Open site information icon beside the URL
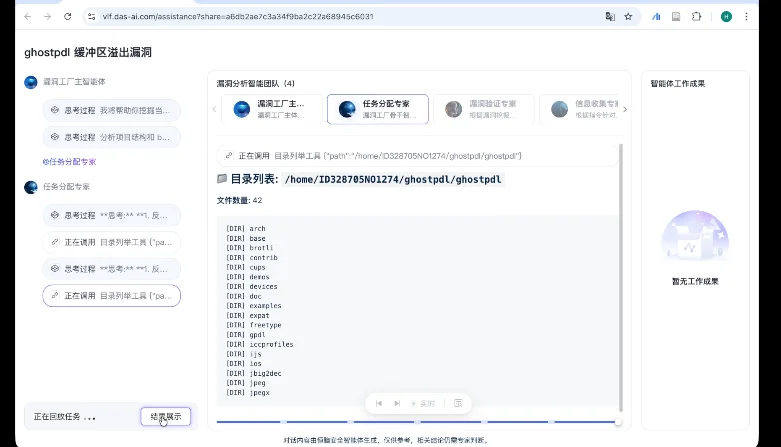 point(91,16)
